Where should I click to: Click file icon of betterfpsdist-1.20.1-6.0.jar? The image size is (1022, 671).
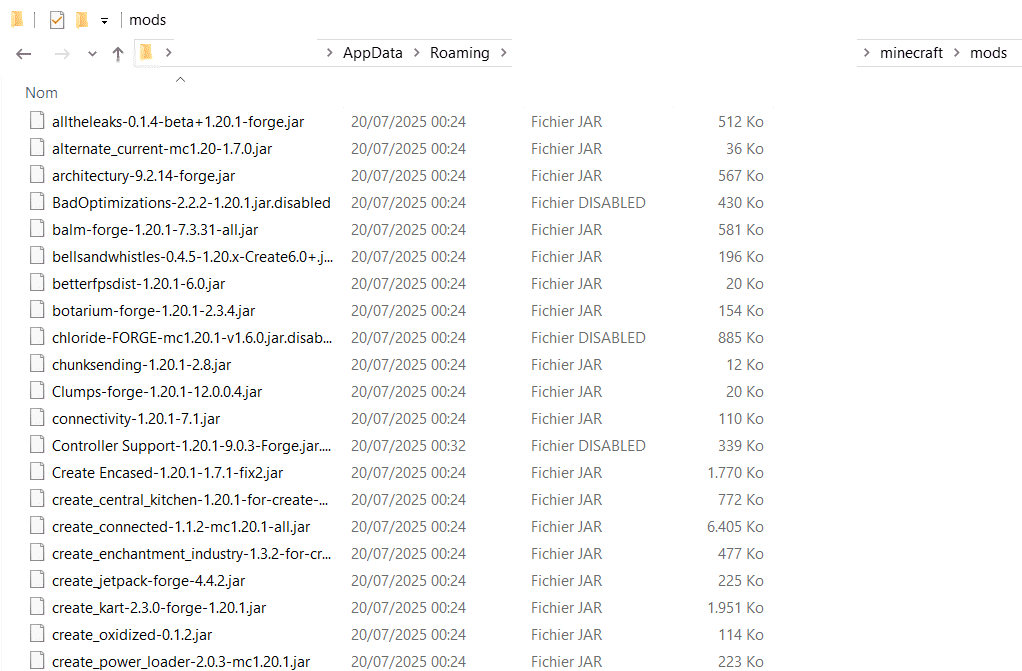tap(37, 282)
